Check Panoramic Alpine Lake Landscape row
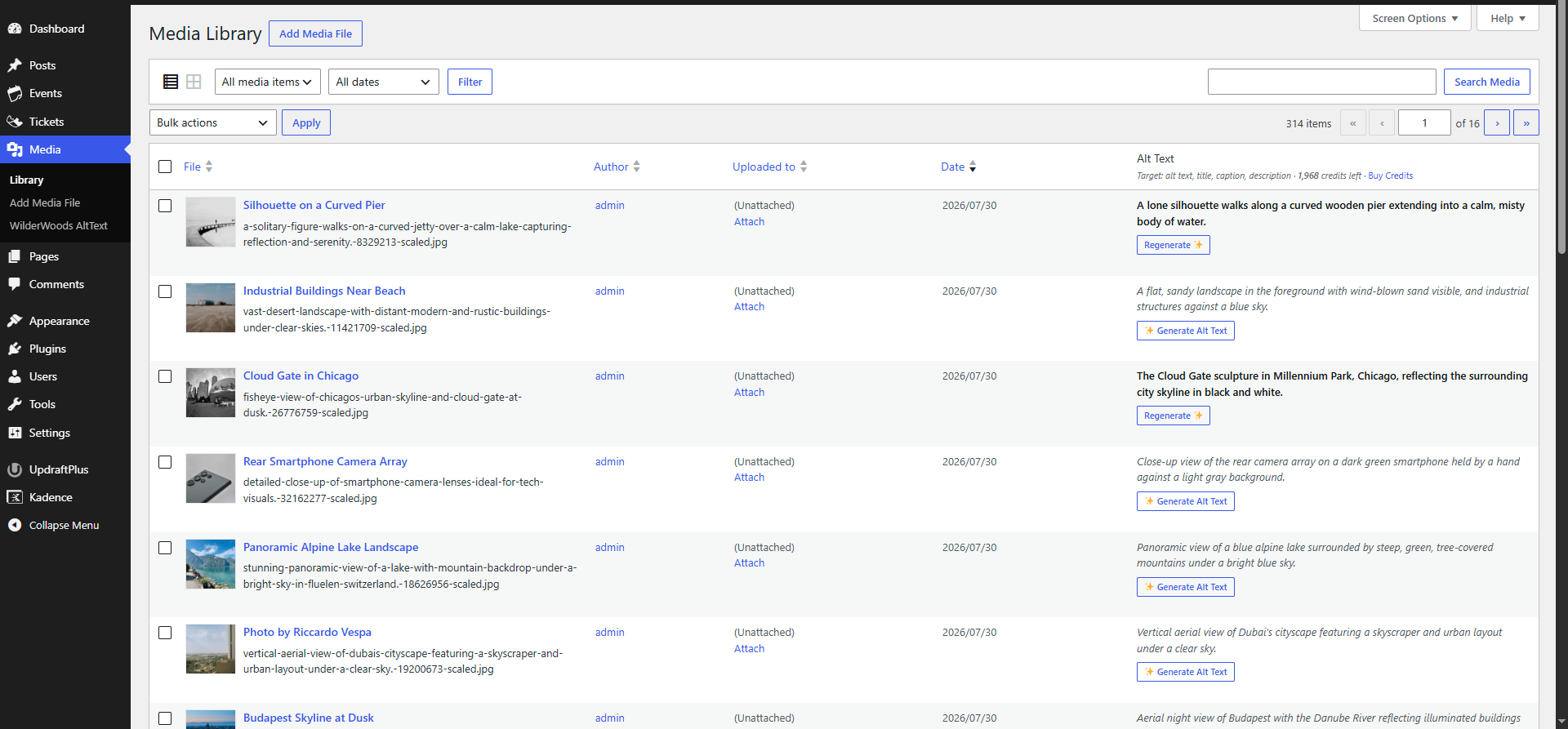The height and width of the screenshot is (729, 1568). point(165,548)
